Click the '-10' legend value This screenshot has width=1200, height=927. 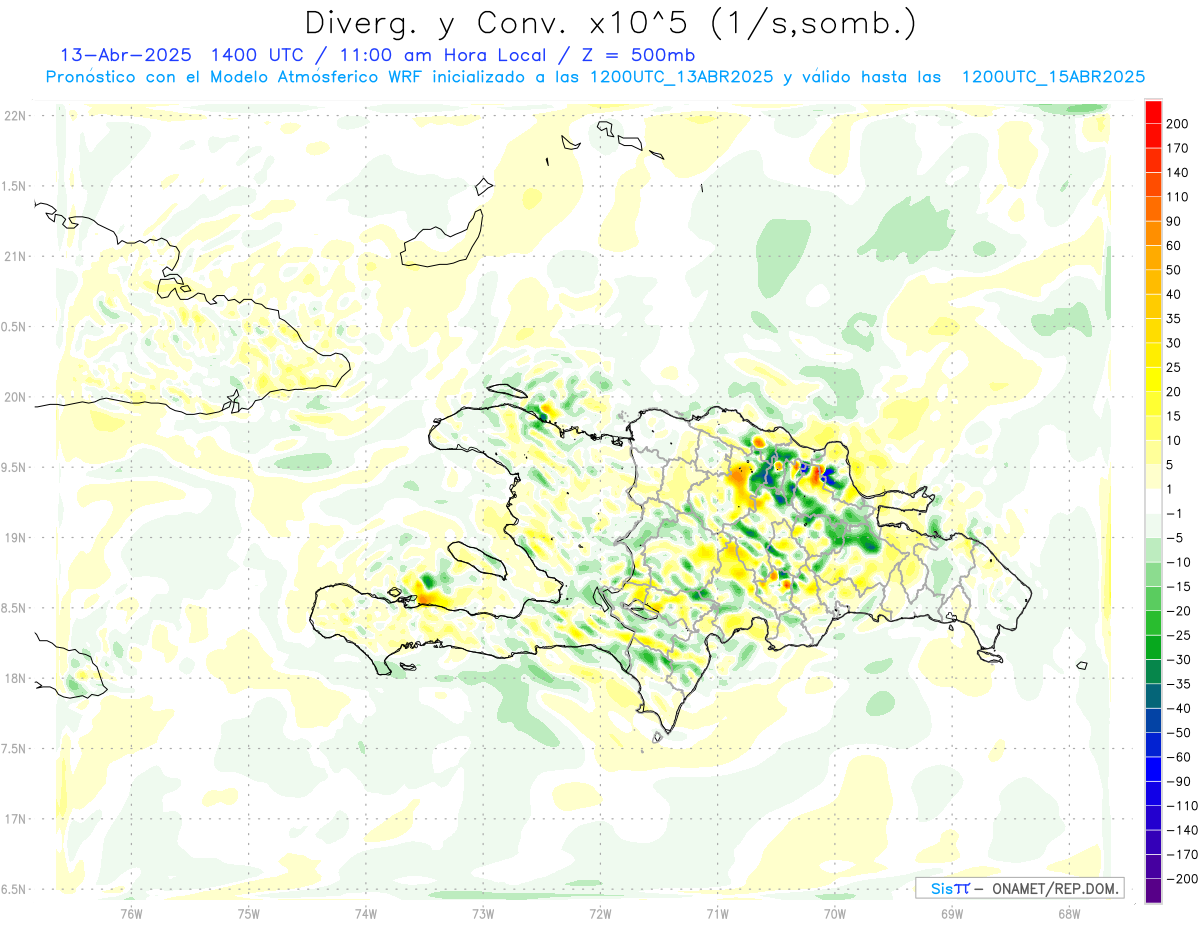click(1181, 562)
